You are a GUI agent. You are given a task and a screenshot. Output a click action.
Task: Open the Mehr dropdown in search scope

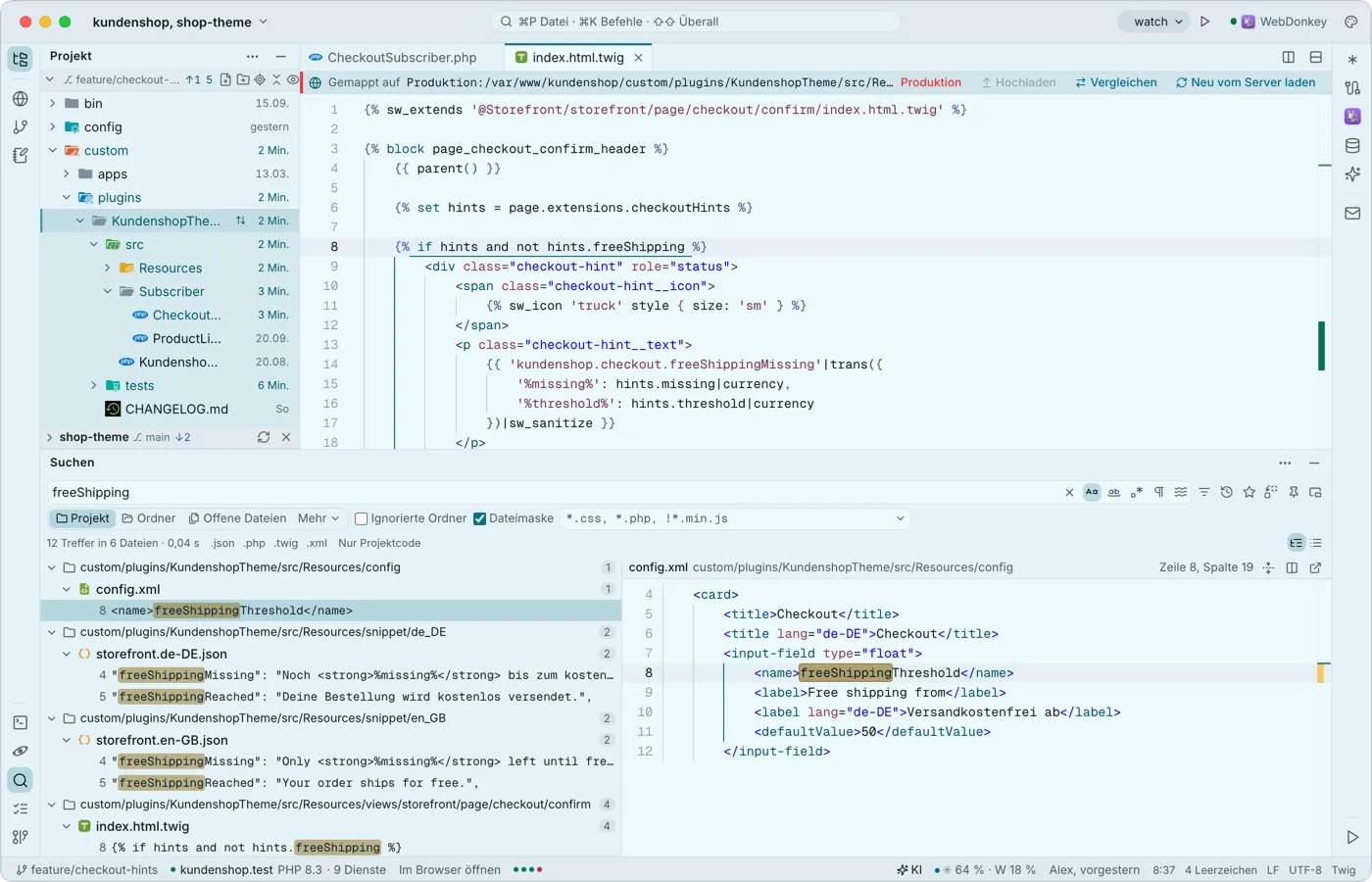point(318,518)
